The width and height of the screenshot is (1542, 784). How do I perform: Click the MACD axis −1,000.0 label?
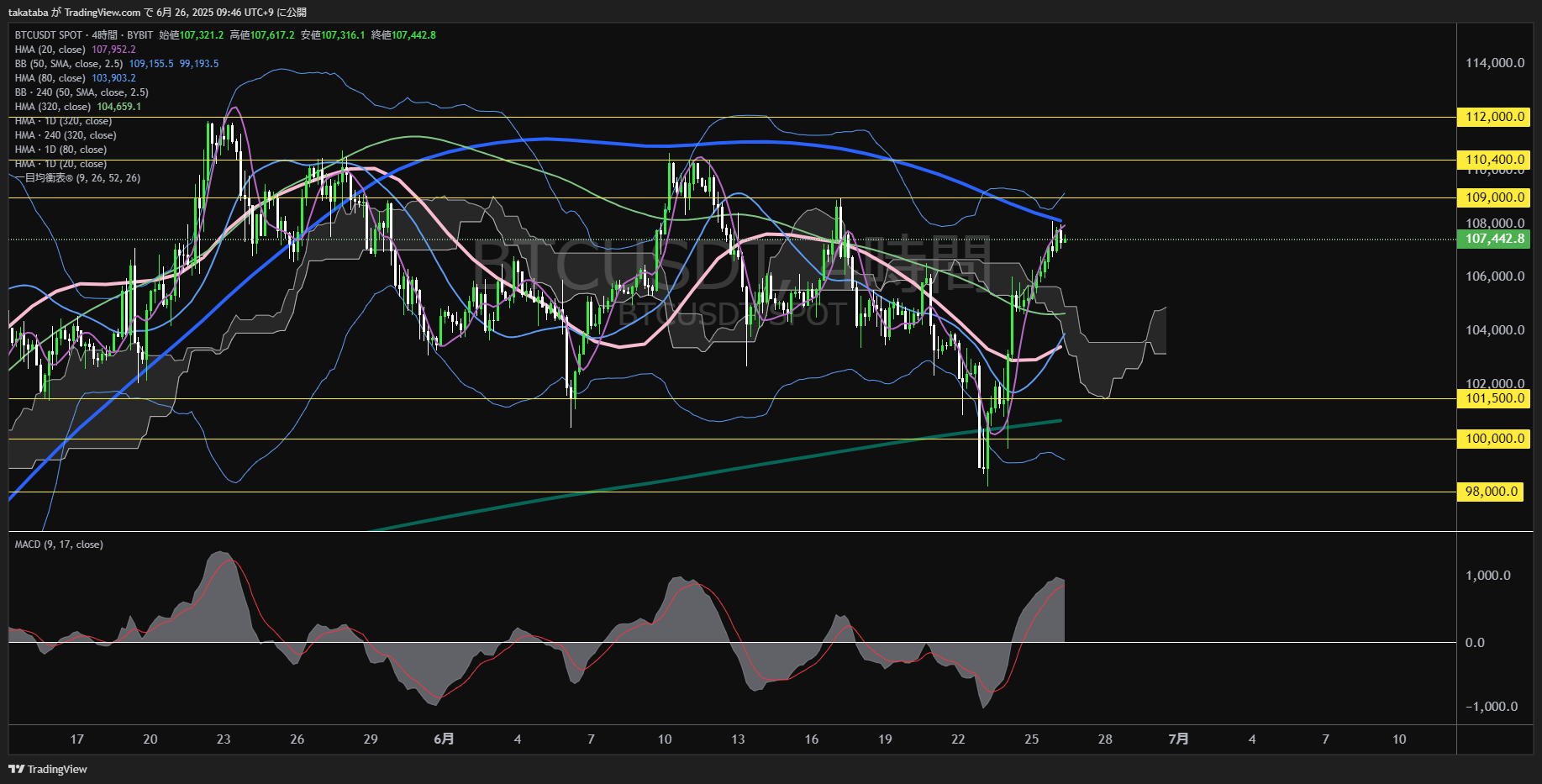point(1492,707)
